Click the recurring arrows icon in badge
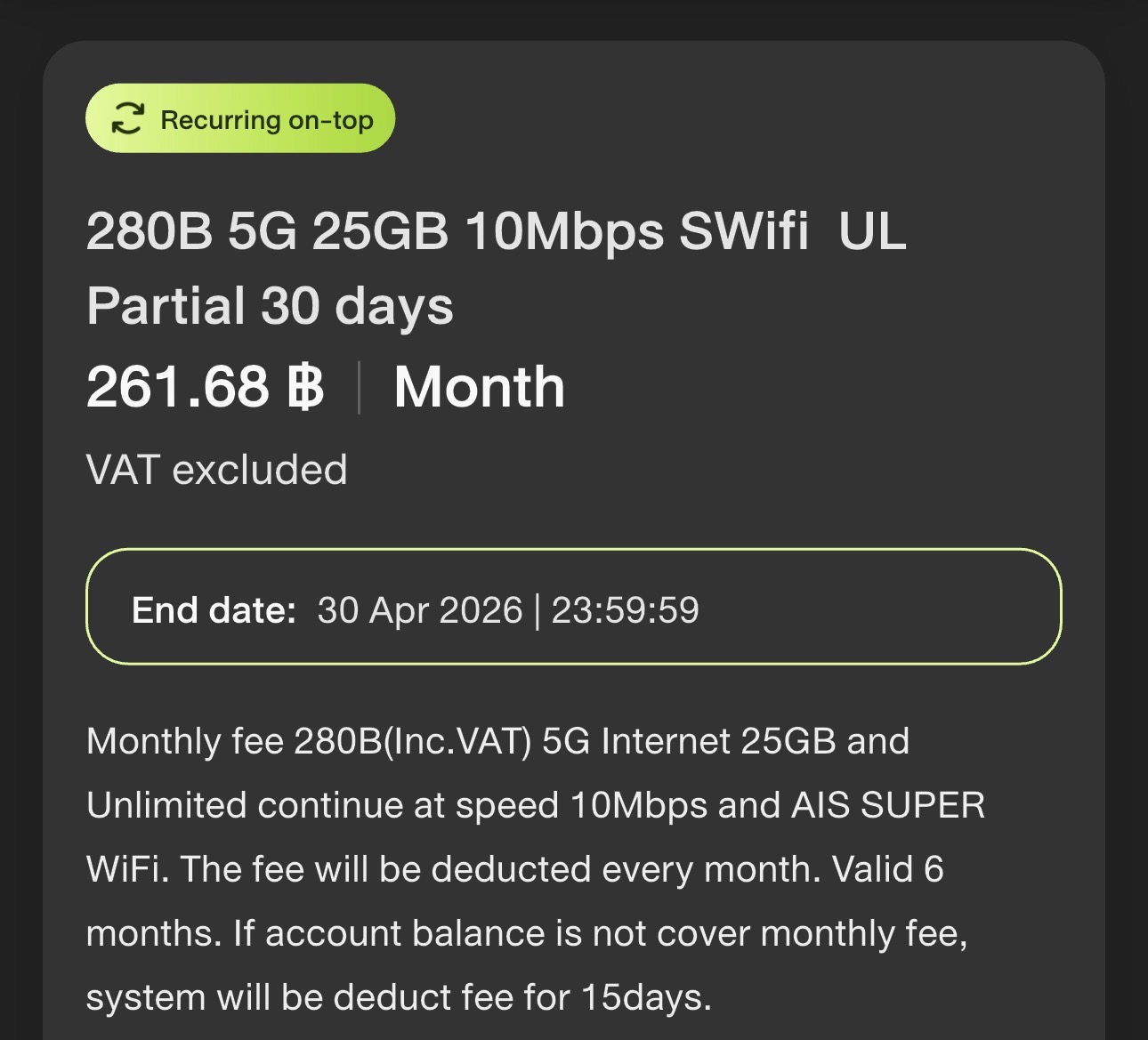The image size is (1148, 1040). tap(127, 119)
